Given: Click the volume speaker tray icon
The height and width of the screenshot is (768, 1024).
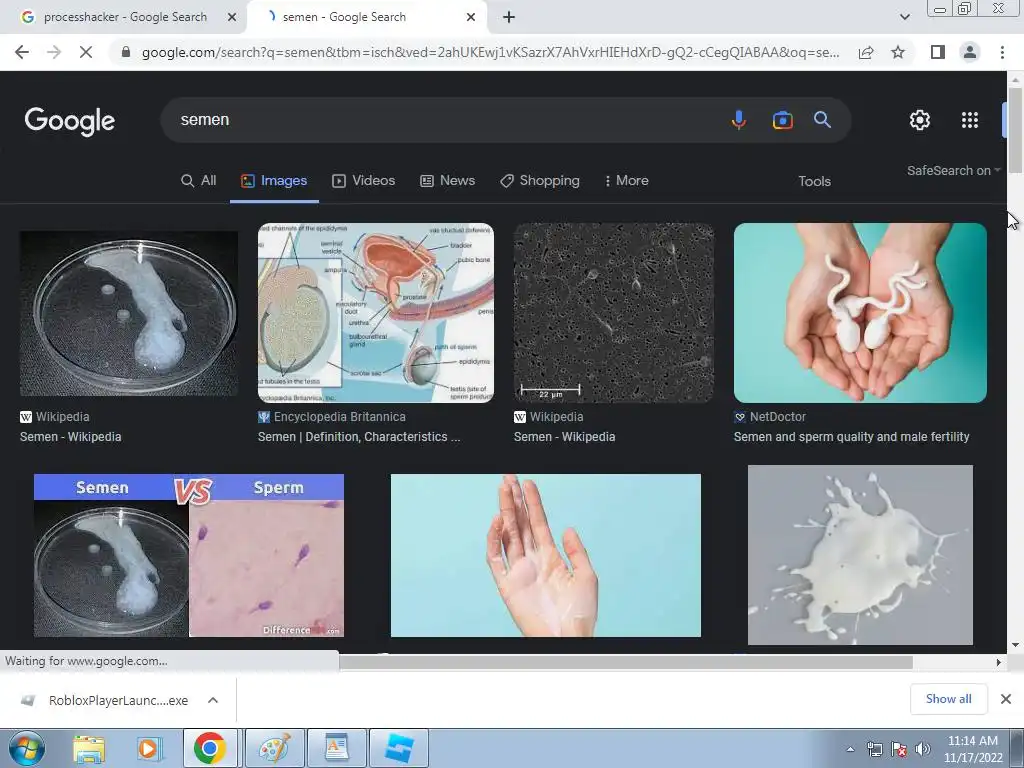Looking at the screenshot, I should [x=923, y=749].
